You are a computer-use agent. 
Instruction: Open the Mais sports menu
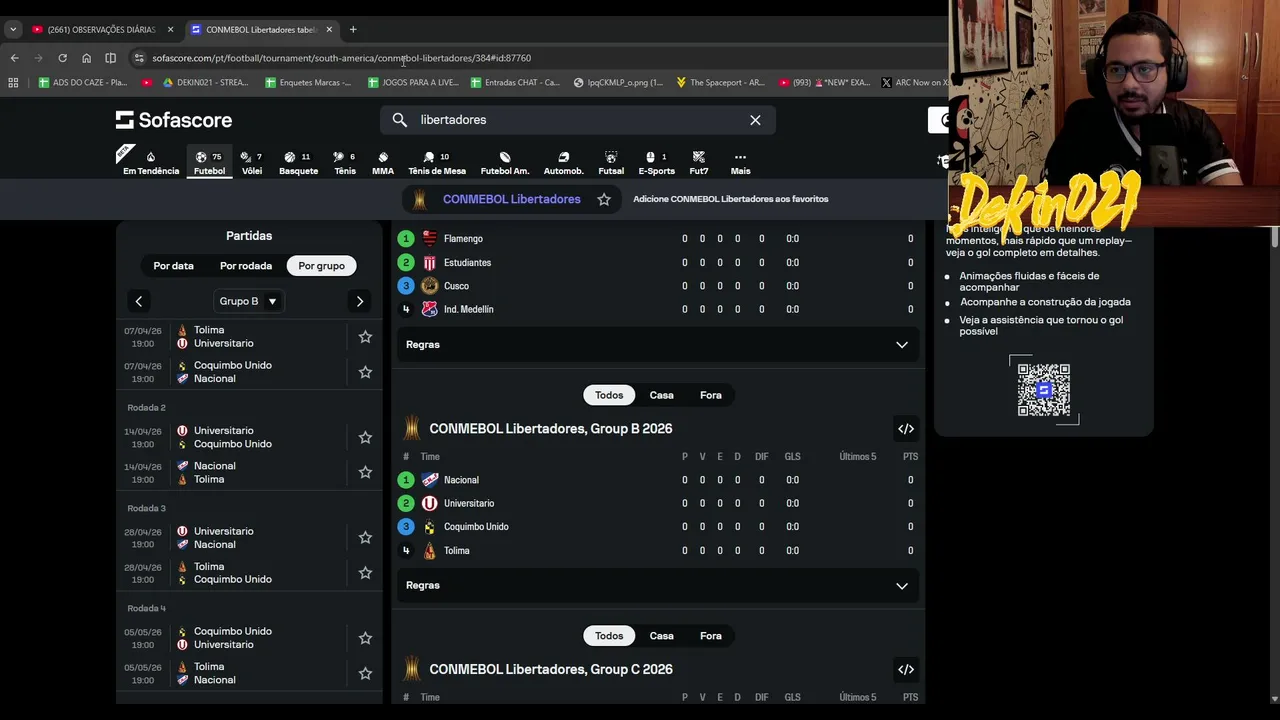740,163
